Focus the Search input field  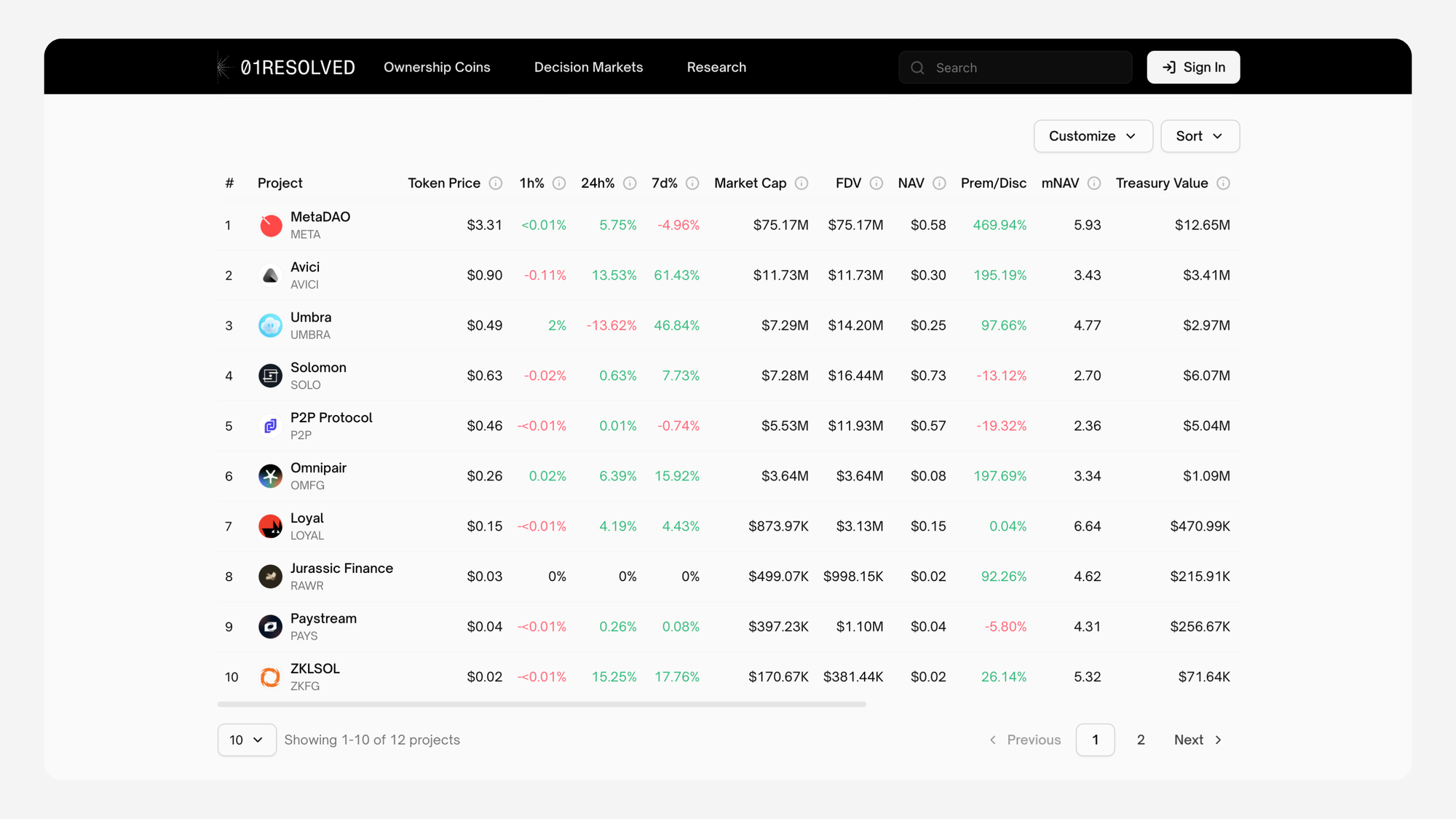1015,67
